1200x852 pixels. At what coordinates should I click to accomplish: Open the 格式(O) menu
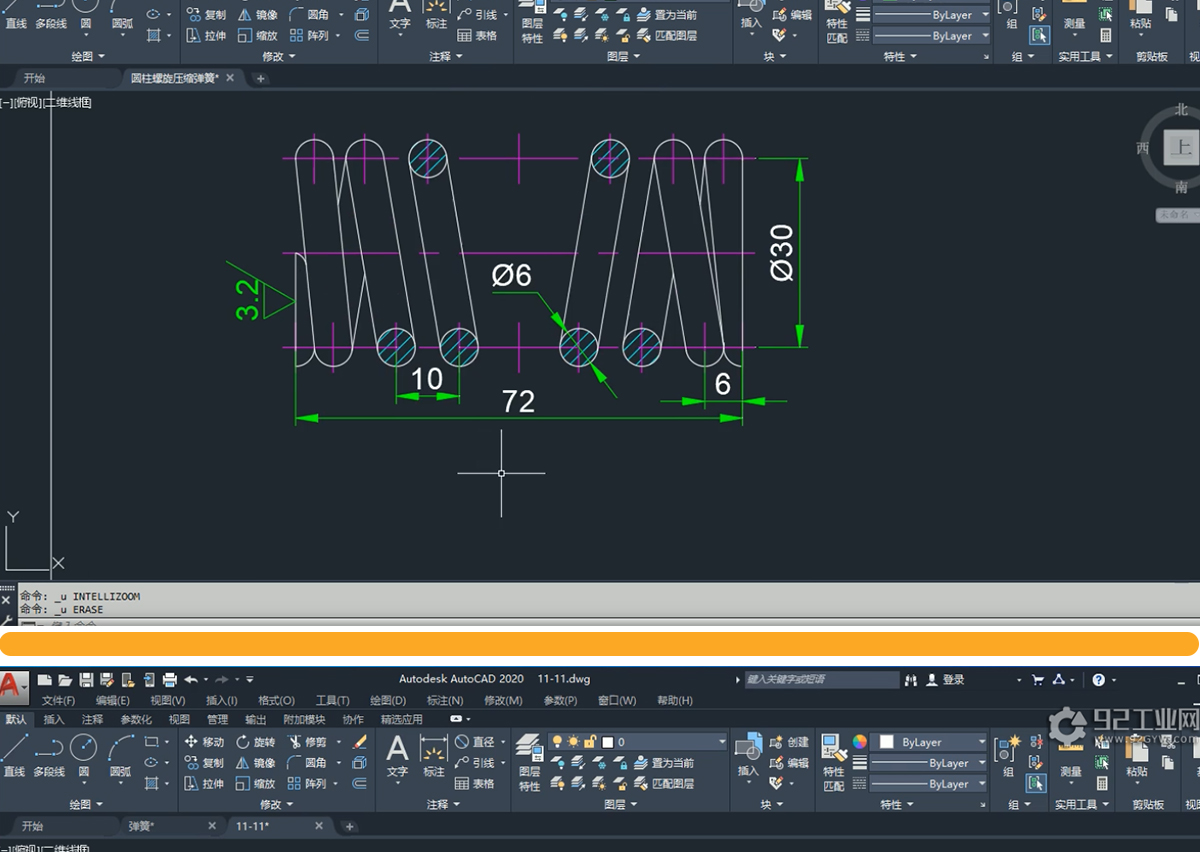coord(276,701)
